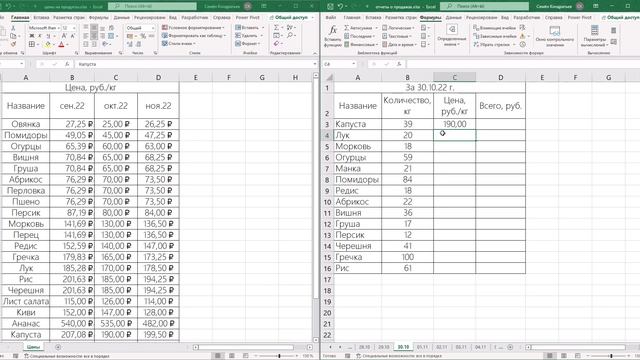Toggle Center horizontal alignment in left window

94,36
